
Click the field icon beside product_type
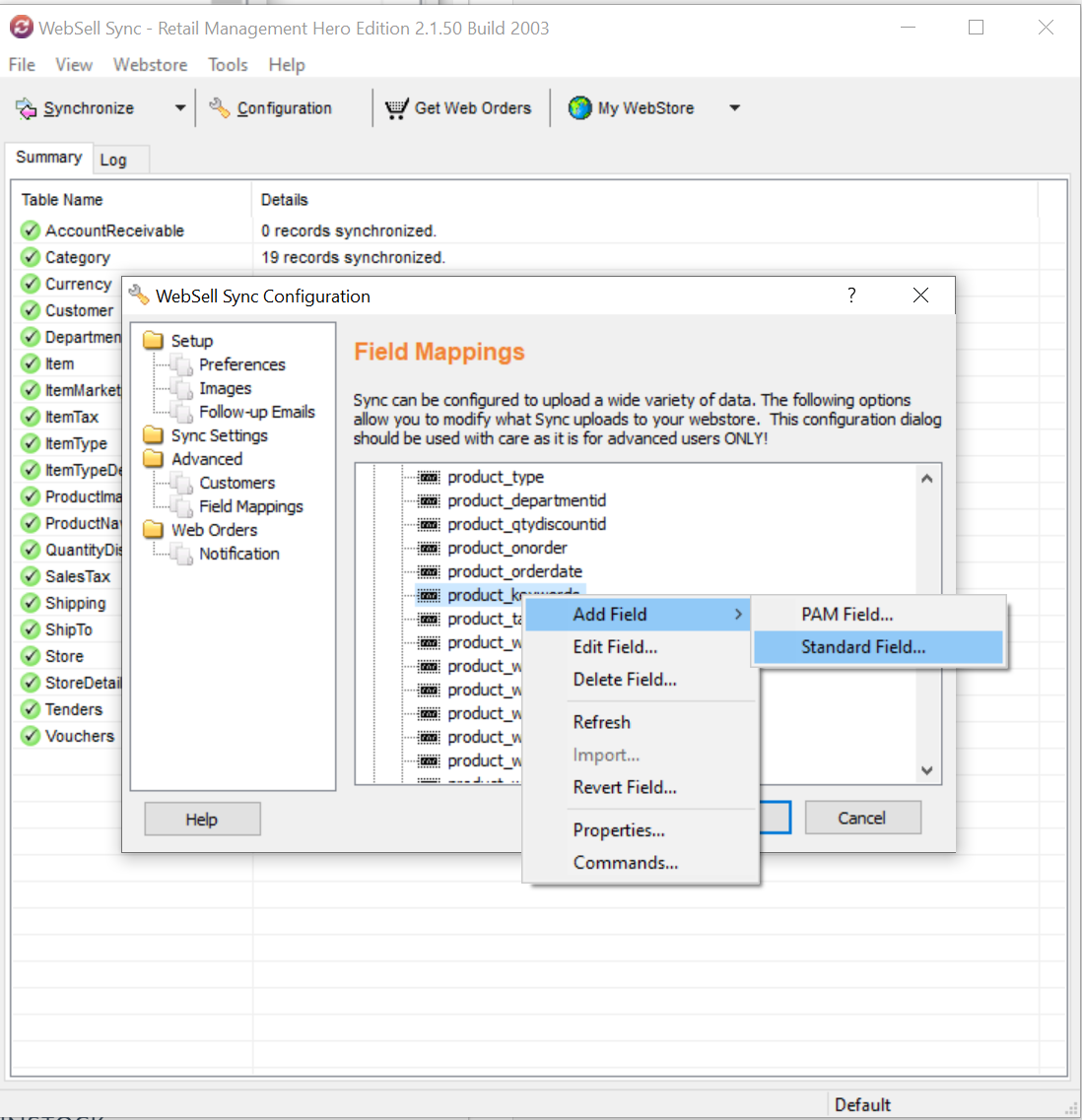point(429,477)
